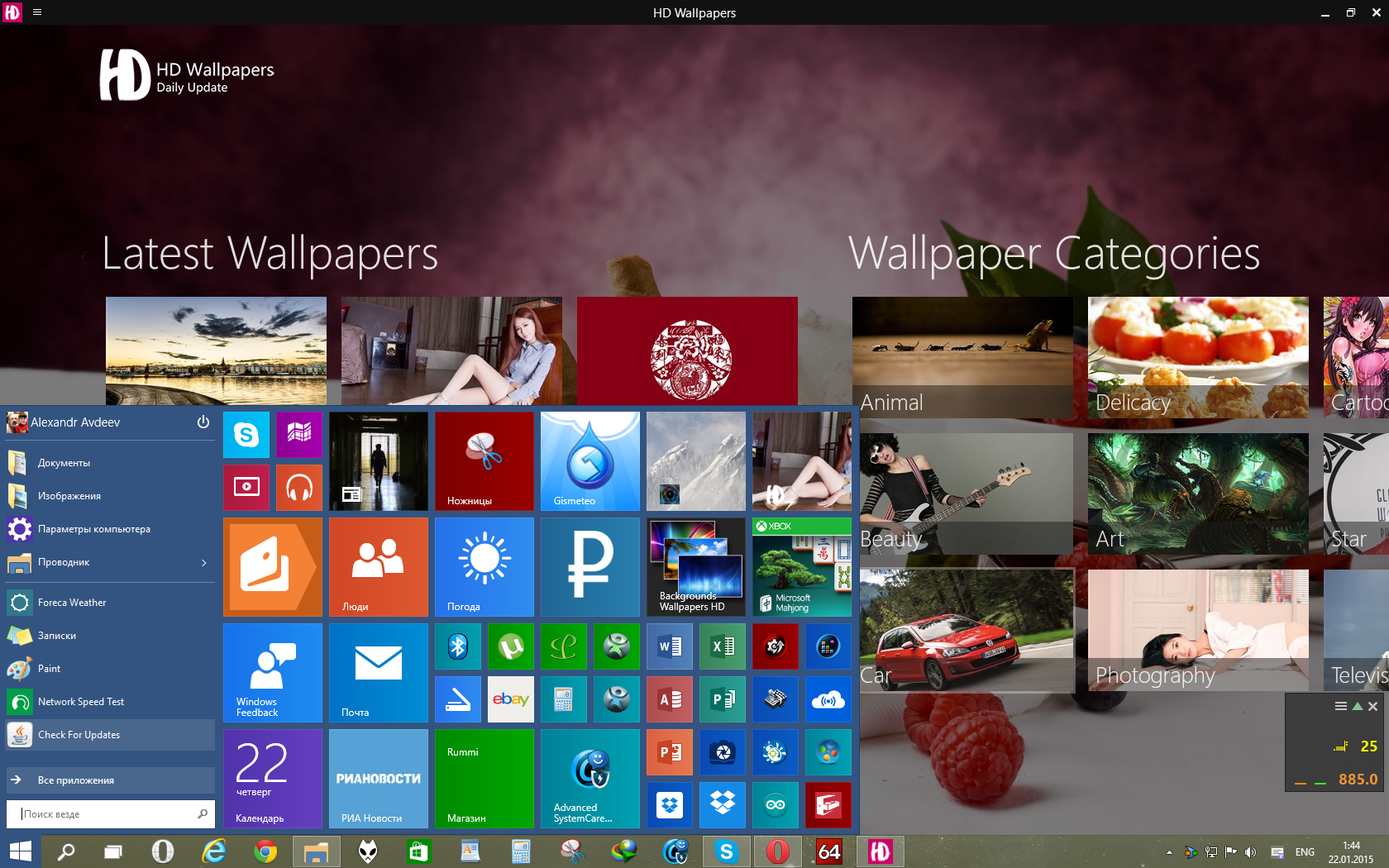Open the Люди people tile
This screenshot has height=868, width=1389.
point(379,567)
